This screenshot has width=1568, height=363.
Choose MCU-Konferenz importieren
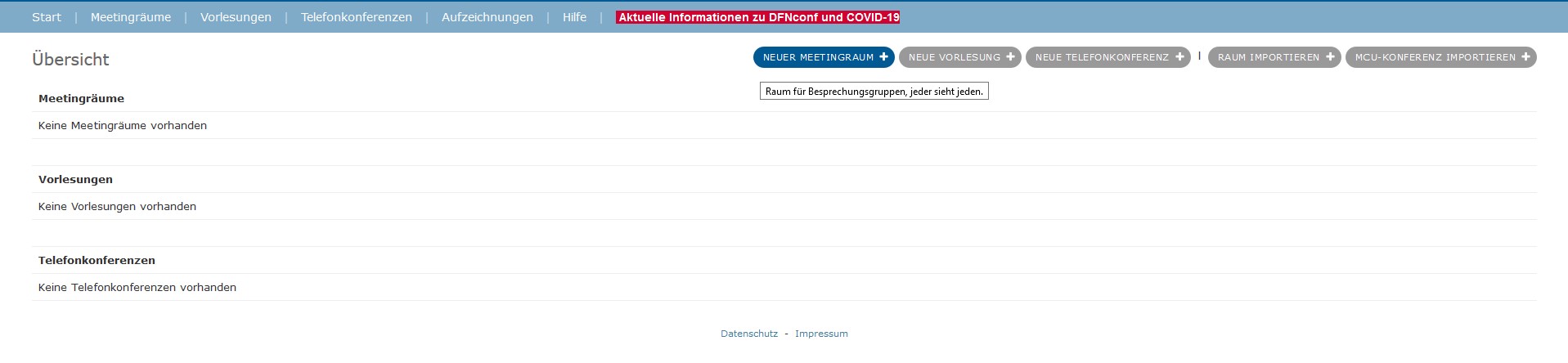click(1435, 57)
